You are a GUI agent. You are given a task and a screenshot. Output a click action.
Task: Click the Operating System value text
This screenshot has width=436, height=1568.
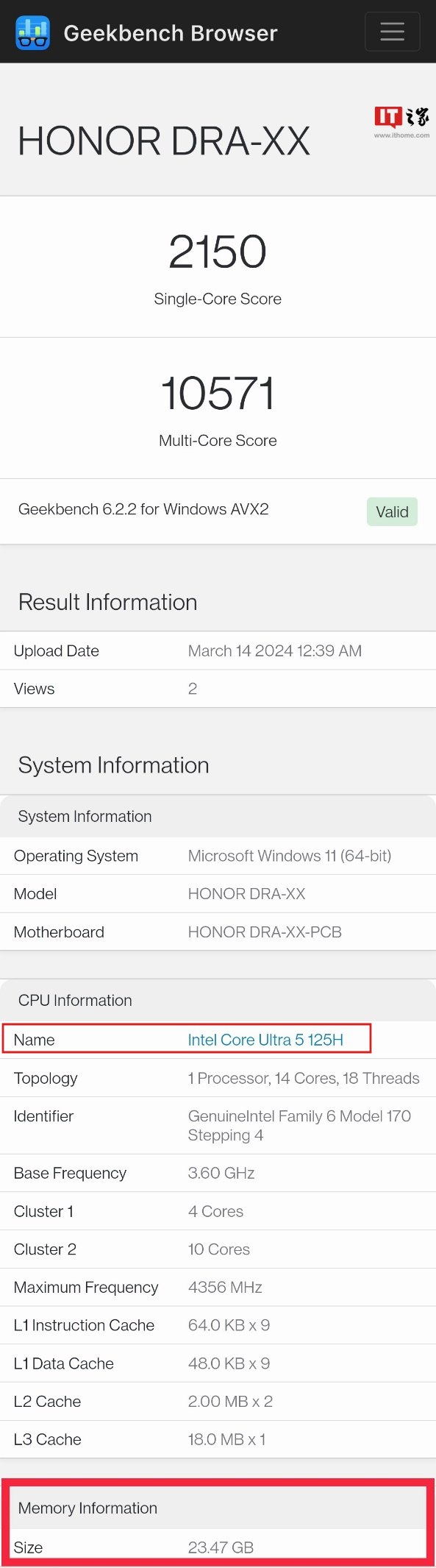click(290, 856)
